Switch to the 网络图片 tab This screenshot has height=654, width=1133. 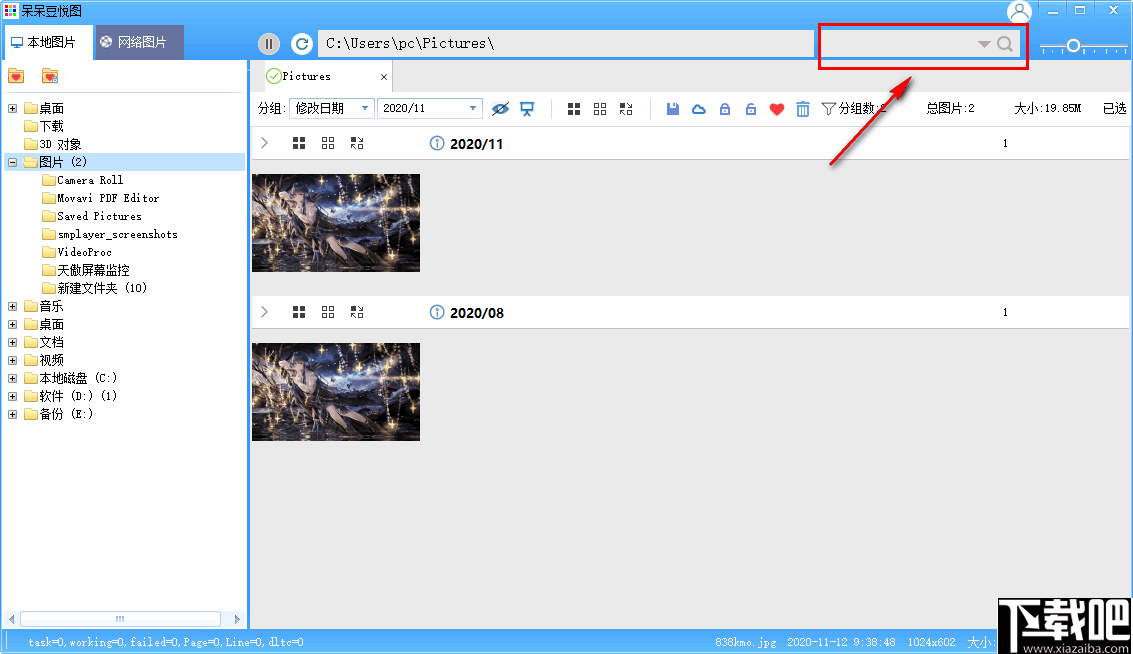point(139,43)
